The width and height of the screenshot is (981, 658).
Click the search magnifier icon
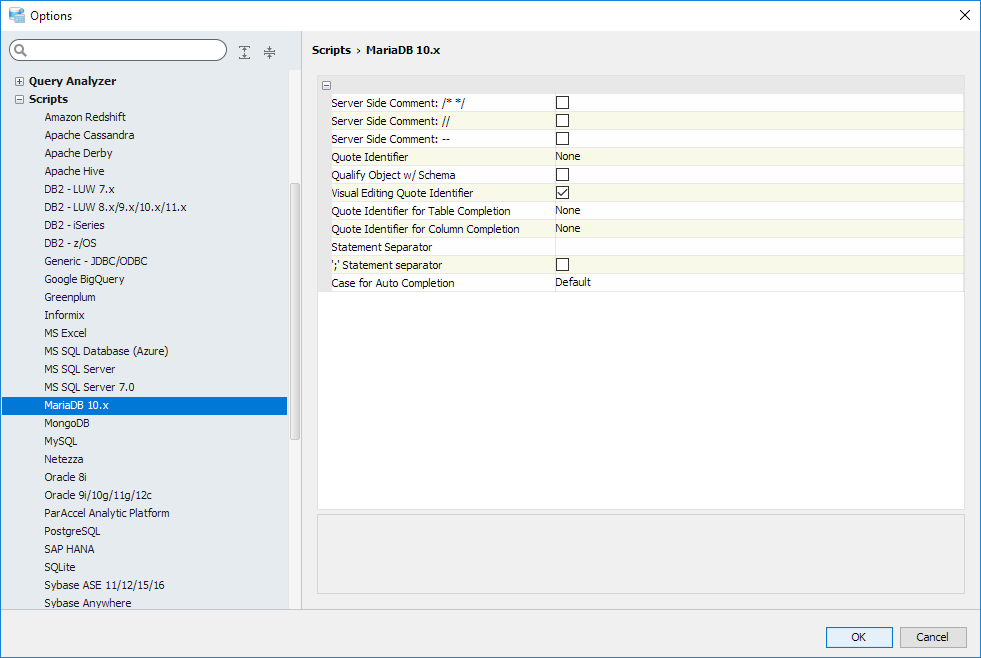point(21,51)
